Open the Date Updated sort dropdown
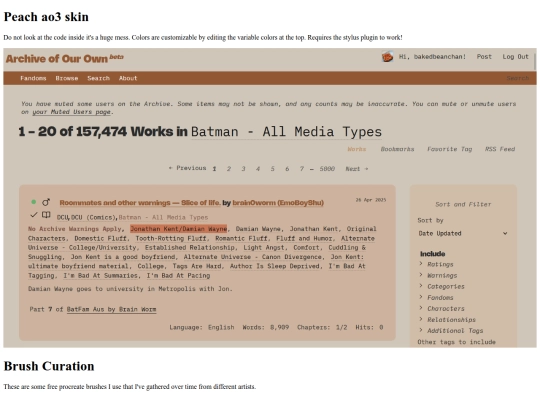This screenshot has height=405, width=540. click(x=463, y=233)
